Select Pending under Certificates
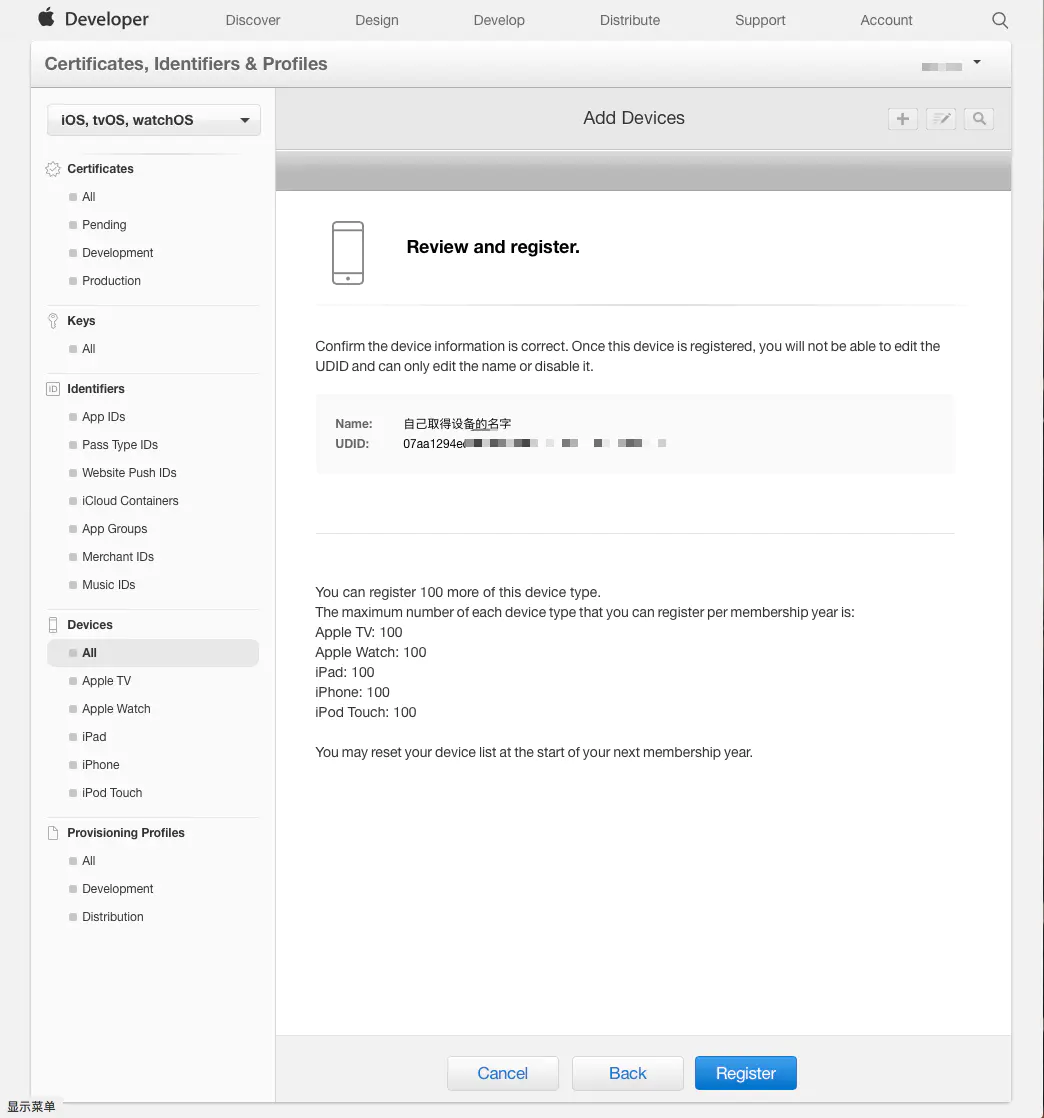The width and height of the screenshot is (1044, 1118). pos(104,225)
